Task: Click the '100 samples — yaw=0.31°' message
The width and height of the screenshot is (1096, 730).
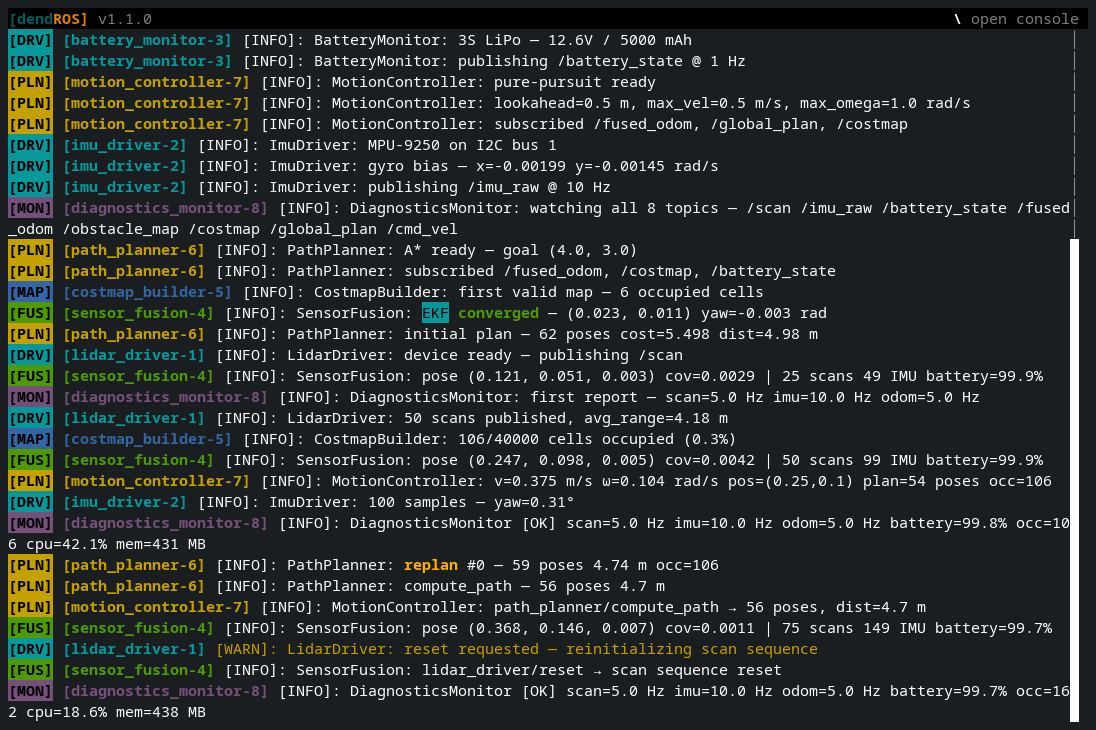Action: pyautogui.click(x=471, y=501)
